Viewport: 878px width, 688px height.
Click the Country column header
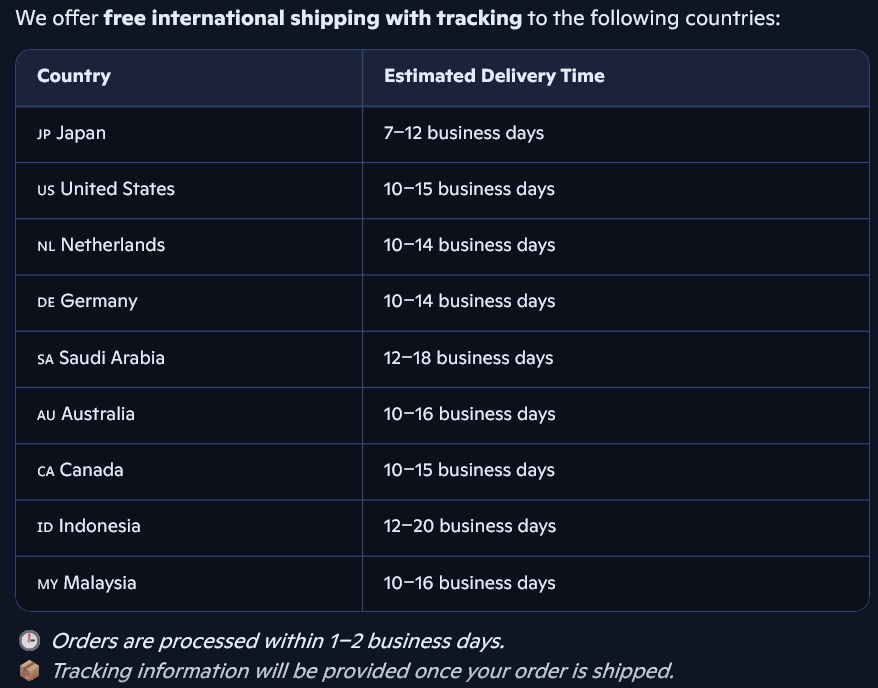click(74, 76)
